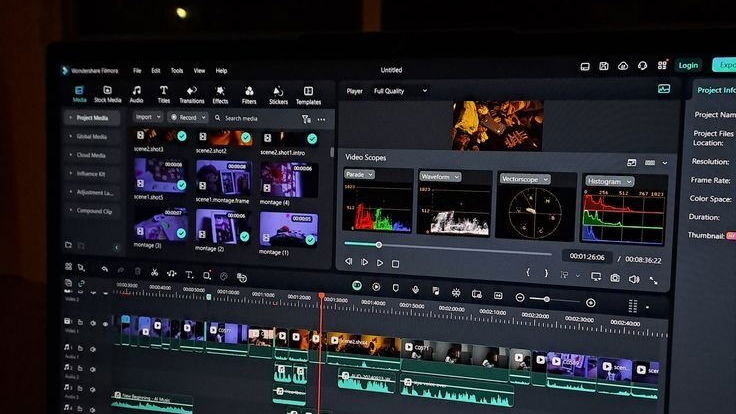Open the Filters tab

pos(249,95)
